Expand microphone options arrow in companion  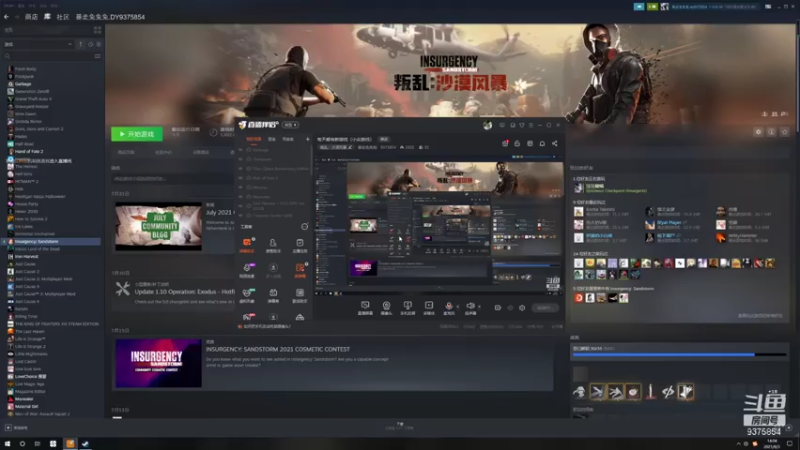pos(458,307)
